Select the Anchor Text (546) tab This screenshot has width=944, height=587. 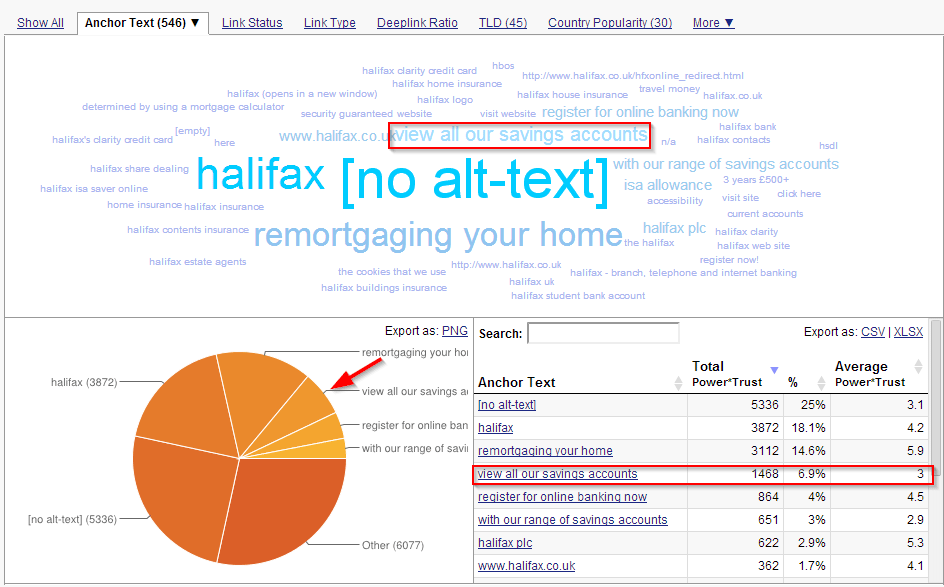click(143, 23)
